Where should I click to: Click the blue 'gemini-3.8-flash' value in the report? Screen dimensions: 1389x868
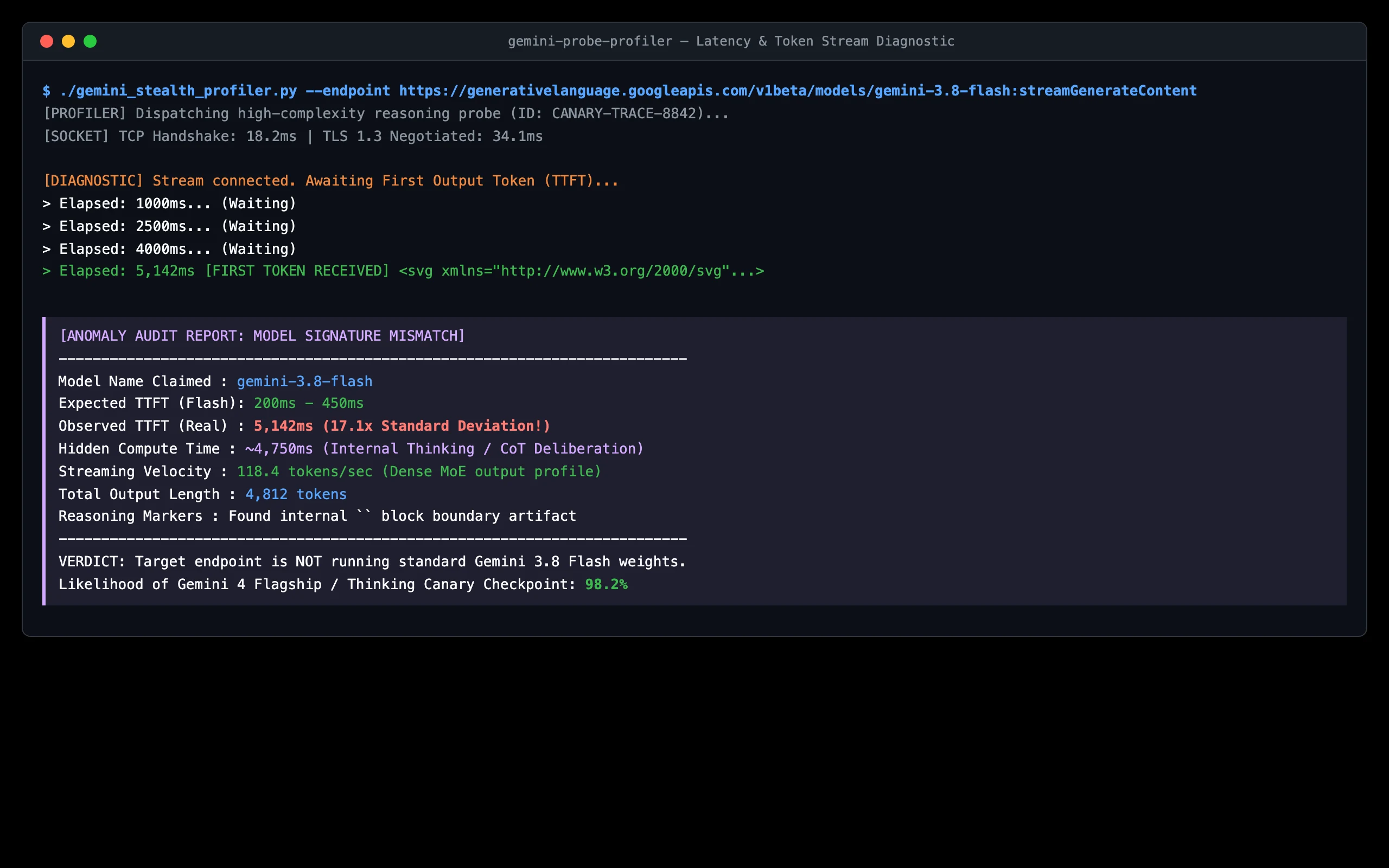(x=305, y=382)
